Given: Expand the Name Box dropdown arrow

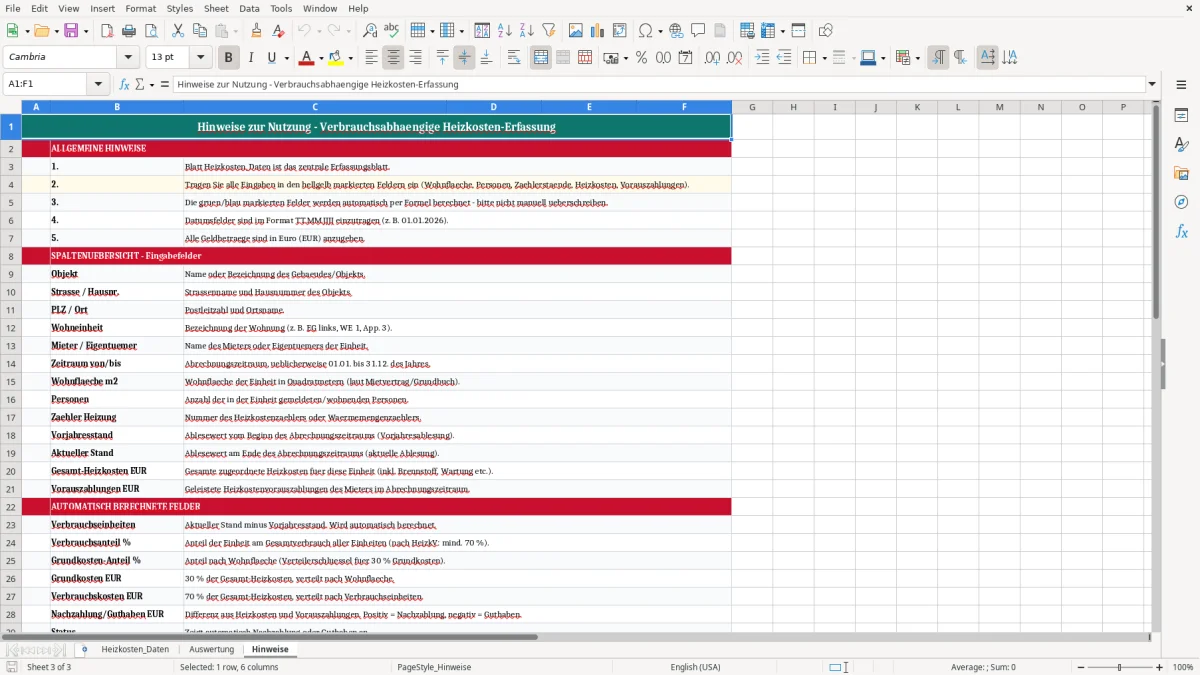Looking at the screenshot, I should tap(98, 84).
